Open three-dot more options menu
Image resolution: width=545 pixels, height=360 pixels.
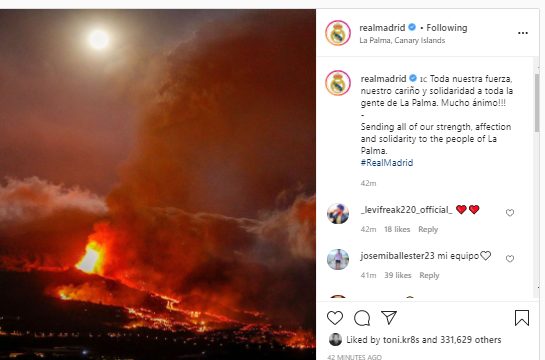(x=523, y=33)
